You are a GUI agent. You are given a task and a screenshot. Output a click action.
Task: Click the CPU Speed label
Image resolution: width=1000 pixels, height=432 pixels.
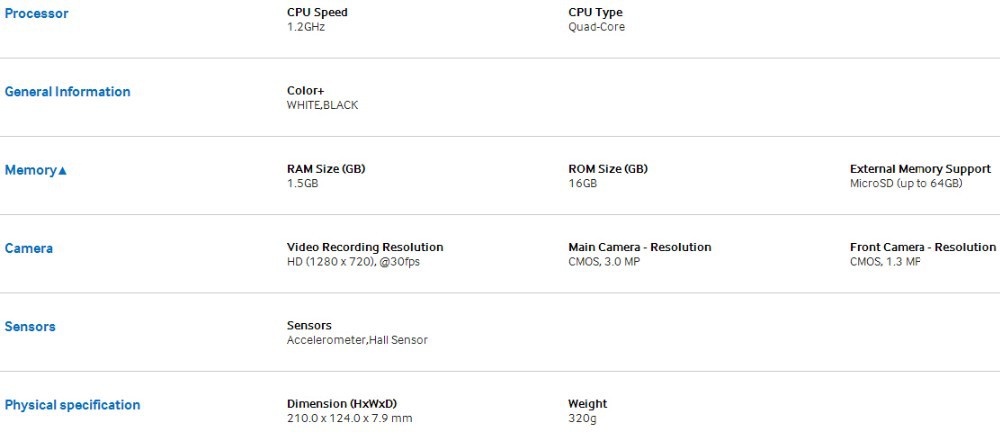(317, 13)
